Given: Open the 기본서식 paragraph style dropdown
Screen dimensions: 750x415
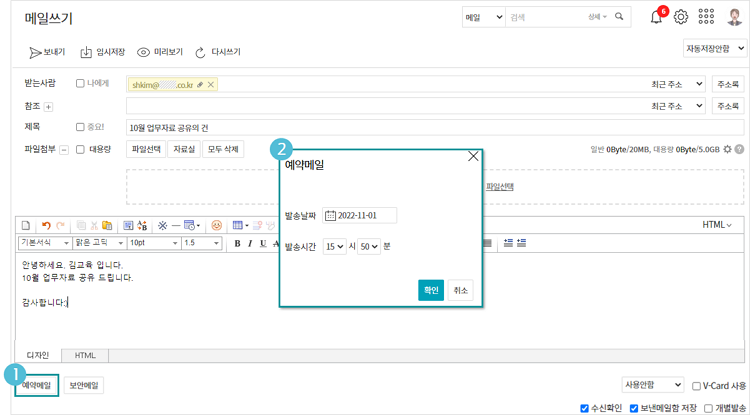Looking at the screenshot, I should pyautogui.click(x=45, y=243).
